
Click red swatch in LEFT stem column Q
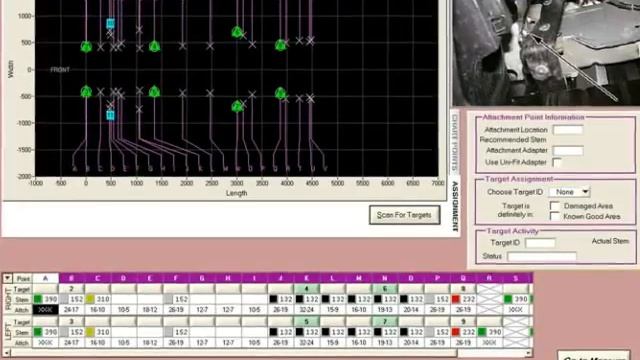coord(456,332)
